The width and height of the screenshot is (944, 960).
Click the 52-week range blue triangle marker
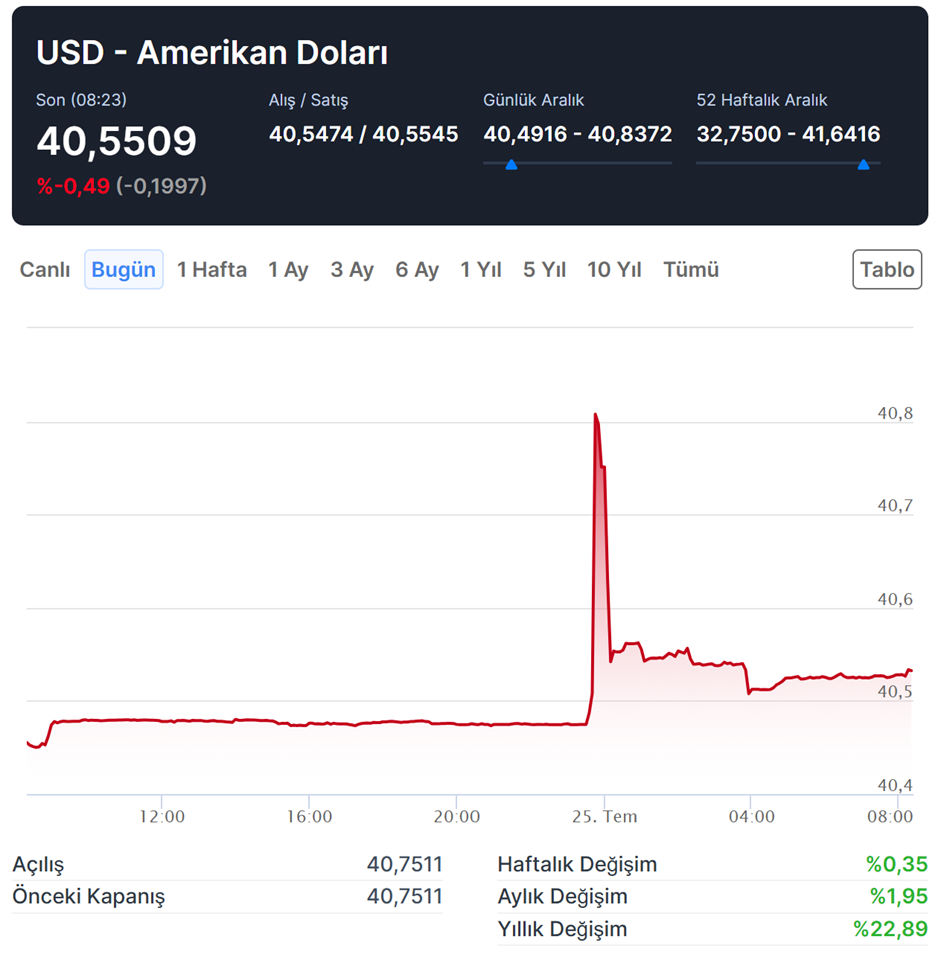(x=863, y=164)
